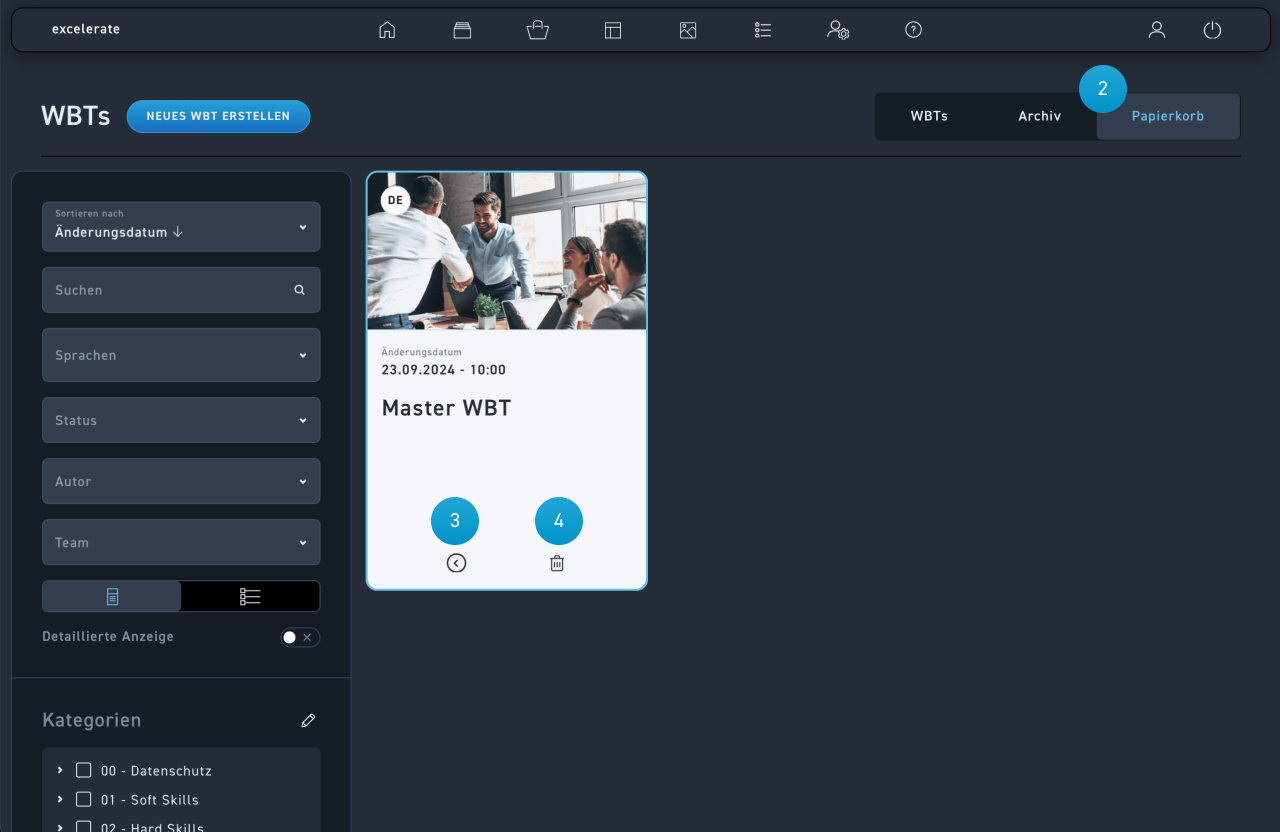Edit categories with the pencil icon

tap(308, 720)
